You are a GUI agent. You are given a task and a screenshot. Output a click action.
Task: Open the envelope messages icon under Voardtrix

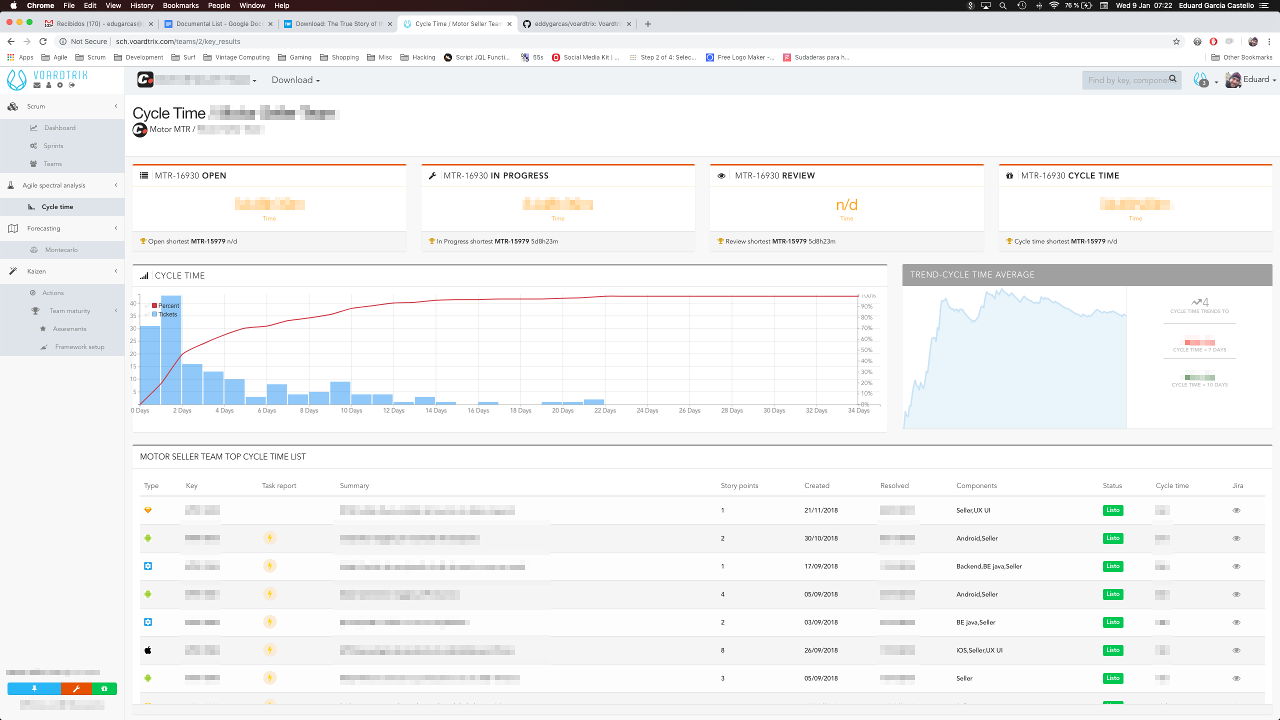point(36,86)
